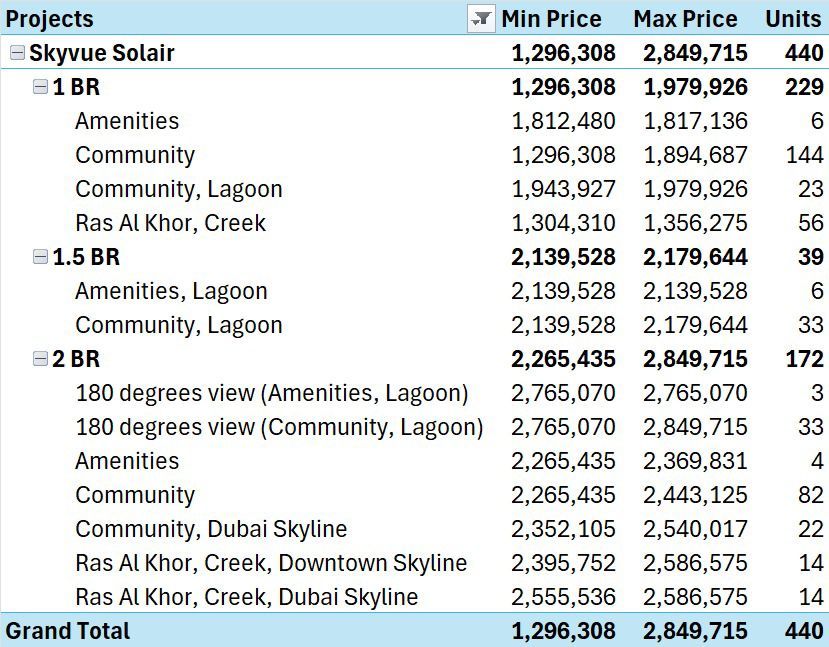Select Community, Lagoon label in 23-unit row

(x=179, y=189)
